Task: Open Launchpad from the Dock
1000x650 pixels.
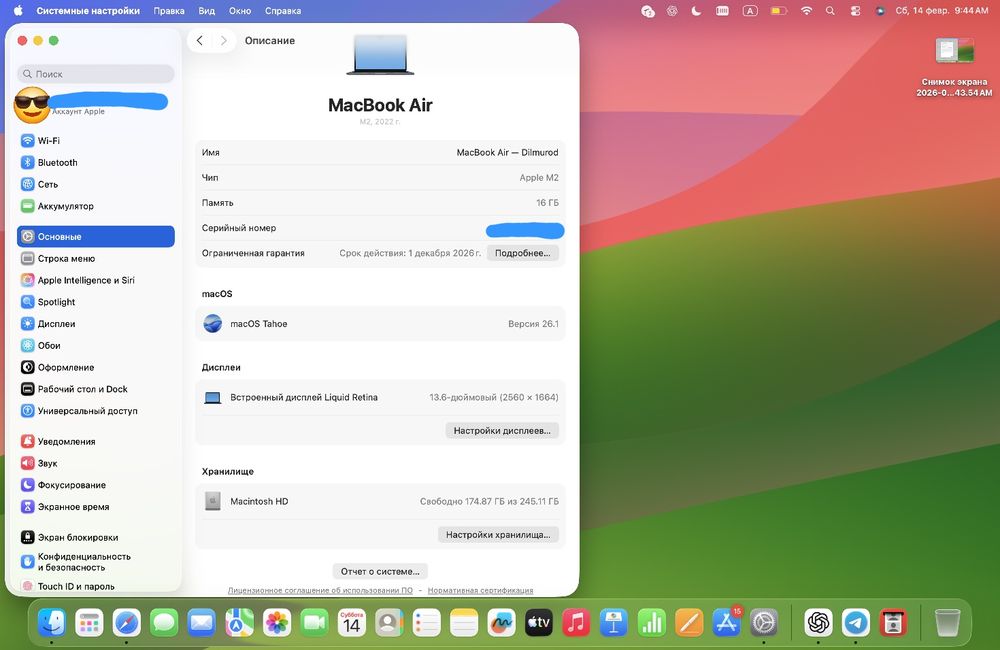Action: pyautogui.click(x=89, y=623)
